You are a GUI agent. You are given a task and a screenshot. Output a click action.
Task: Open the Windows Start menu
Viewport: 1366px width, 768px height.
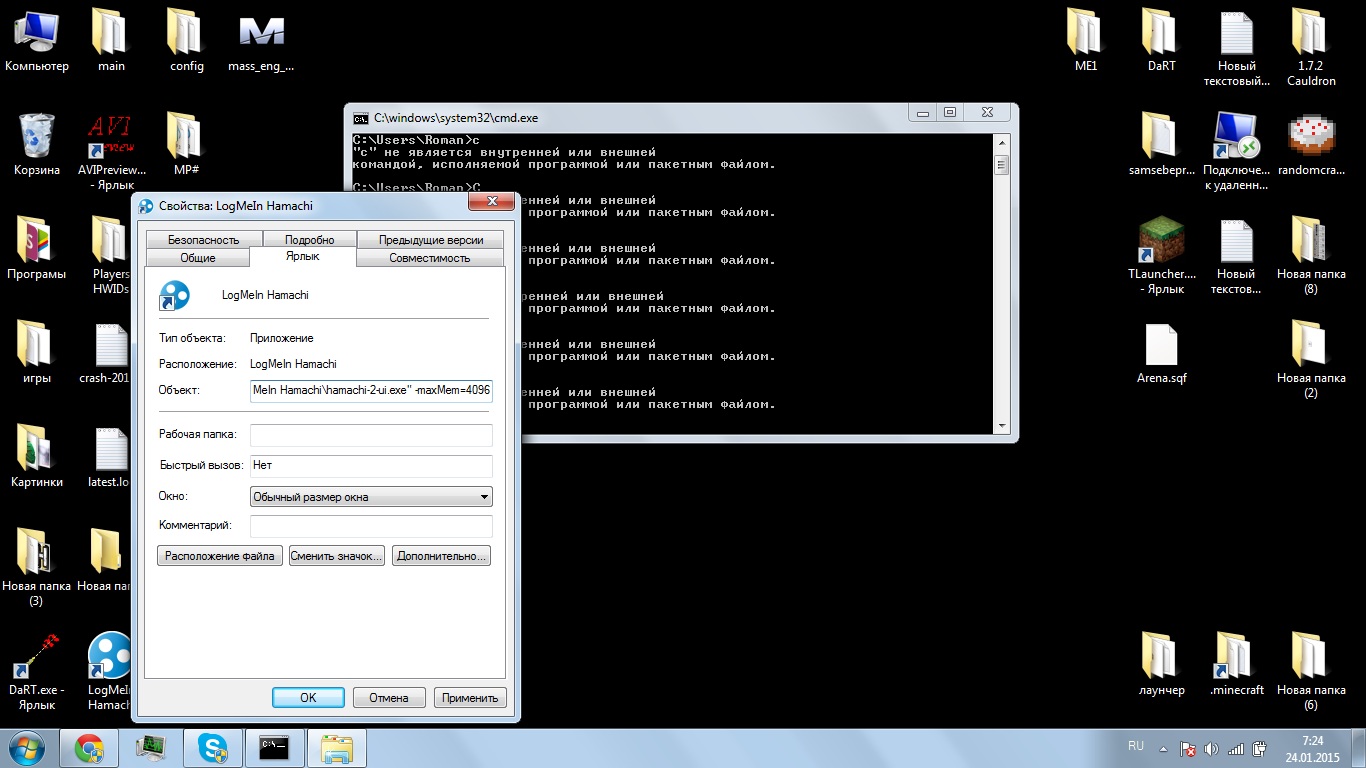(x=26, y=748)
